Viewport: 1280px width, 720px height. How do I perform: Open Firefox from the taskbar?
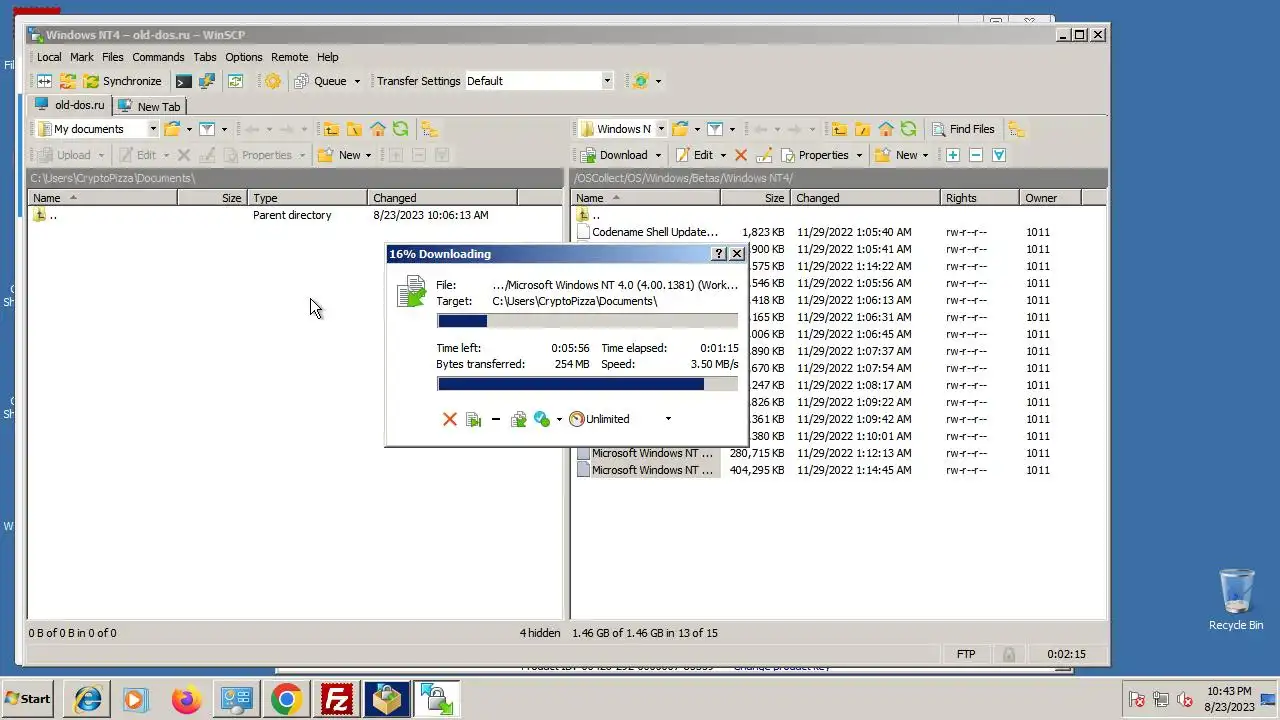click(x=186, y=699)
